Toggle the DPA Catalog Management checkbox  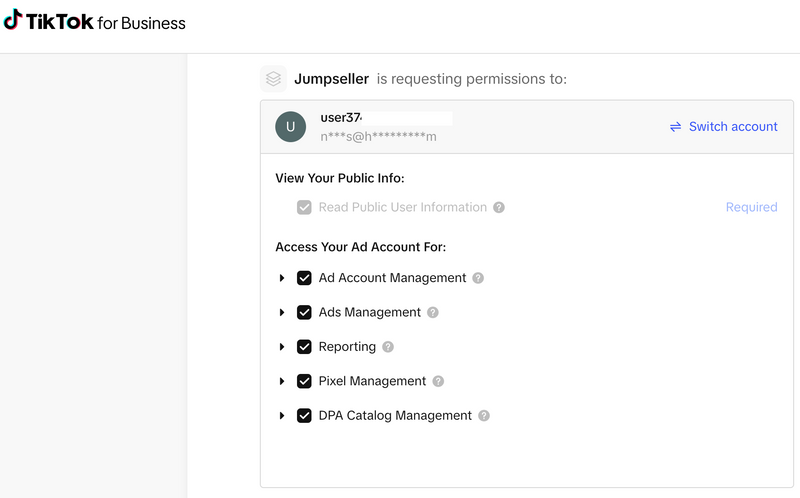point(304,416)
